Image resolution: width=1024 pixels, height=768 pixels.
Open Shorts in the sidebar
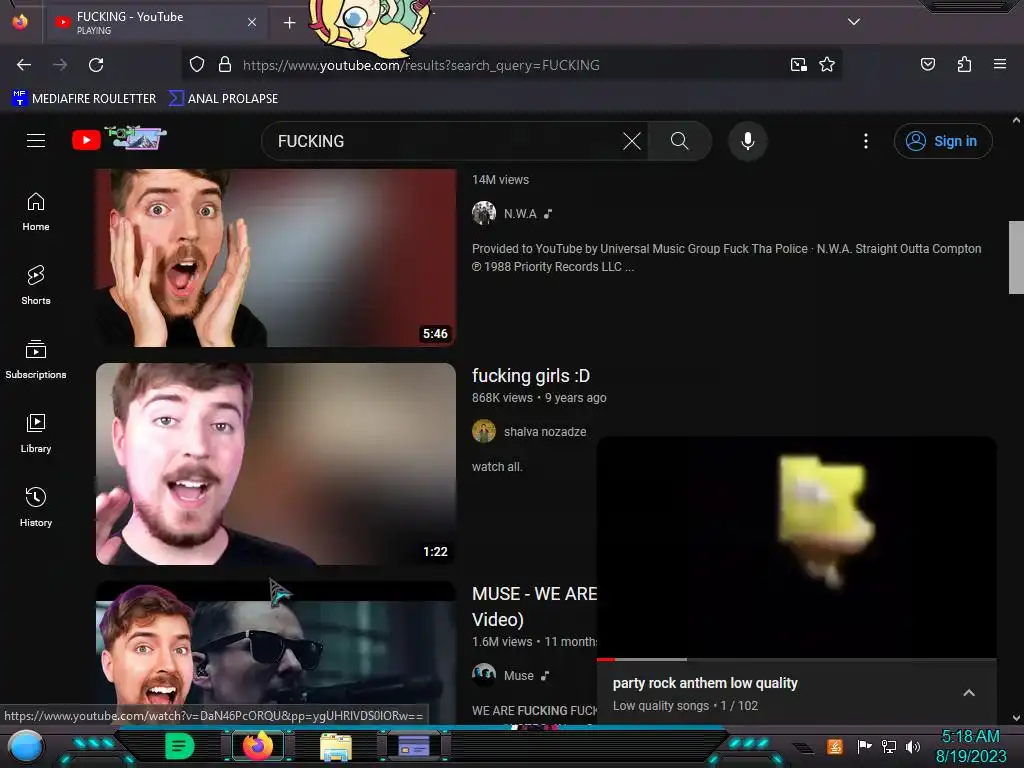[36, 285]
